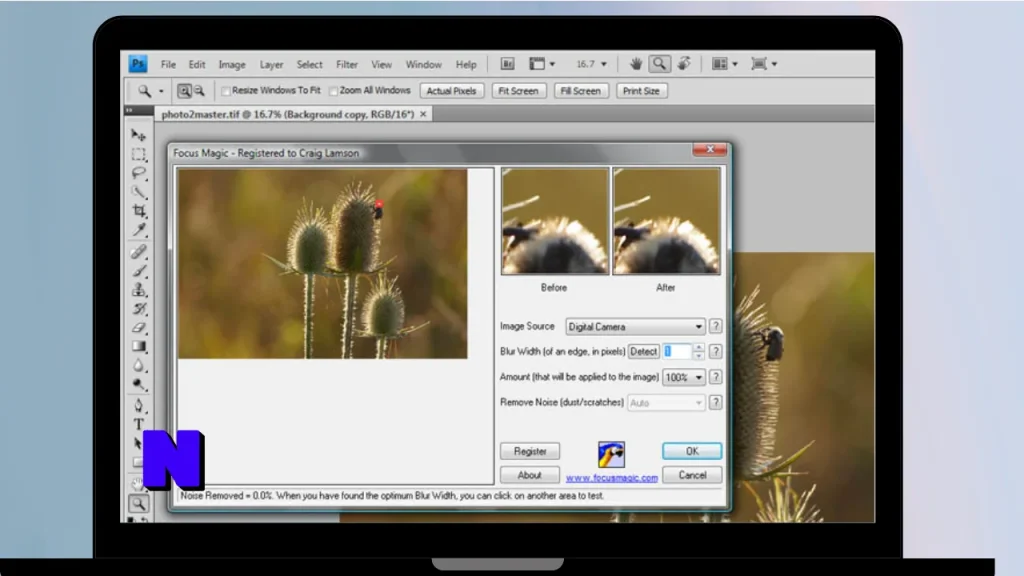Select the Pen tool
This screenshot has width=1024, height=576.
[x=138, y=406]
